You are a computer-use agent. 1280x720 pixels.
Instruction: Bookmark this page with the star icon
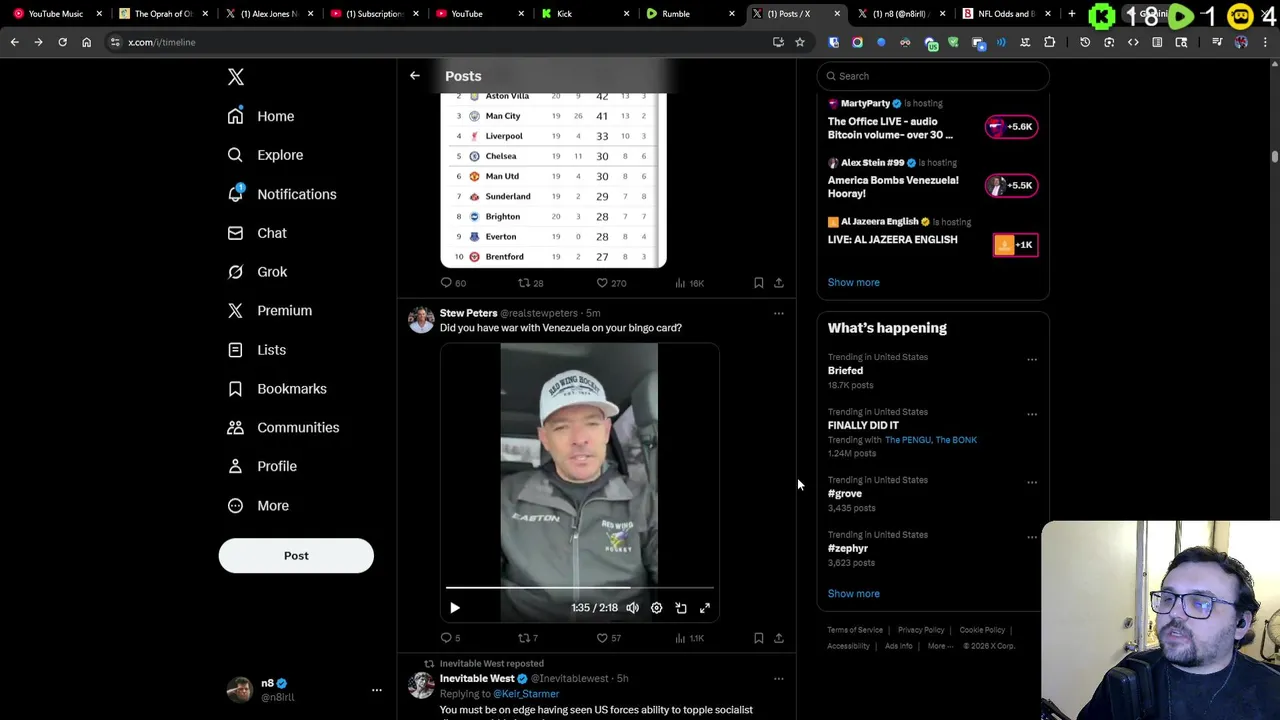click(799, 42)
